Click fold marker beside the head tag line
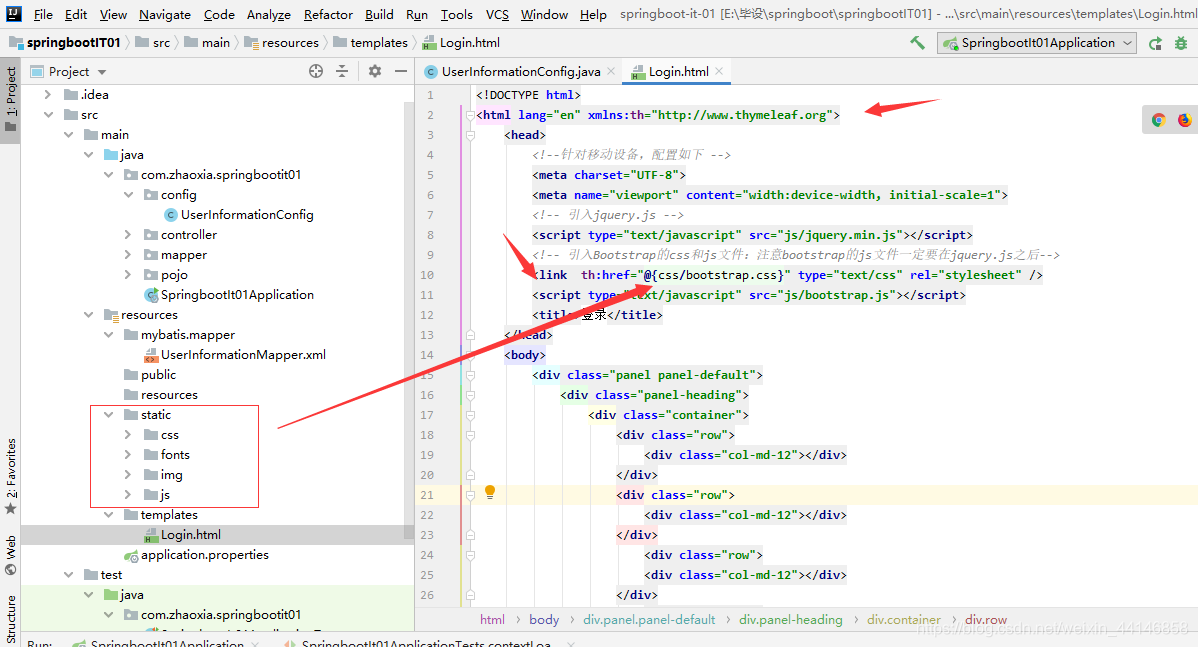1198x647 pixels. [x=471, y=135]
